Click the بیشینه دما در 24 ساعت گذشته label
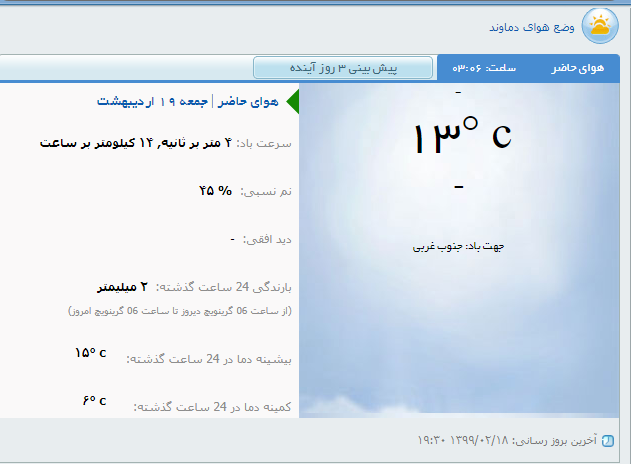This screenshot has width=631, height=464. tap(209, 359)
